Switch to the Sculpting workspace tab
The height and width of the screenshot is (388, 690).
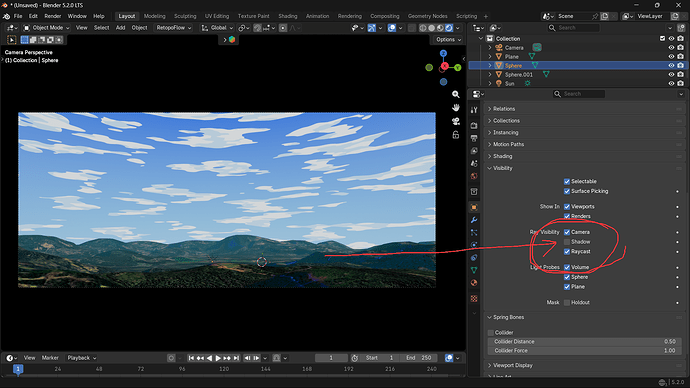(185, 16)
